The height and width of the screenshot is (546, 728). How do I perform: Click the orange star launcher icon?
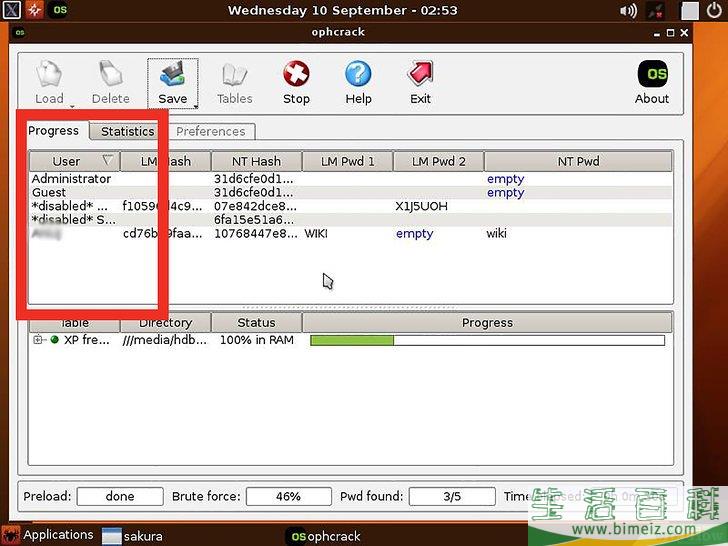pos(34,10)
